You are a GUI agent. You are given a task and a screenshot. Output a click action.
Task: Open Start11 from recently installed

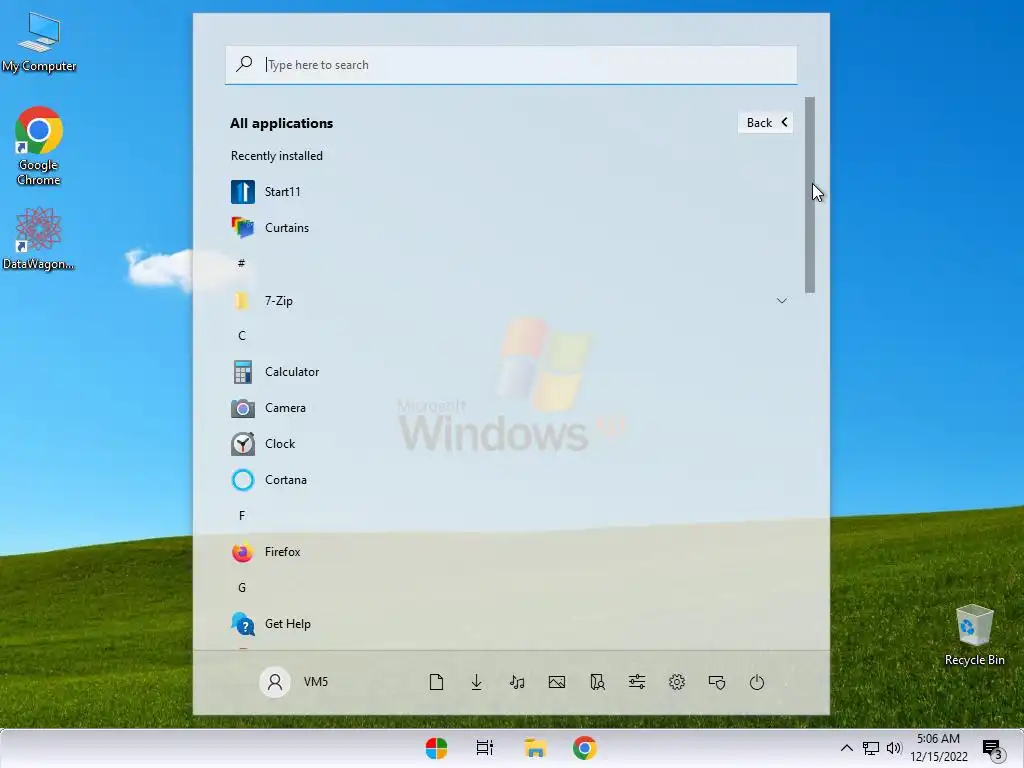(x=509, y=192)
